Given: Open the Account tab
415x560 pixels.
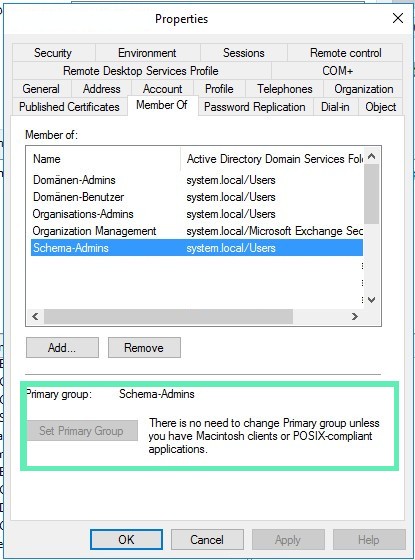Looking at the screenshot, I should 162,89.
